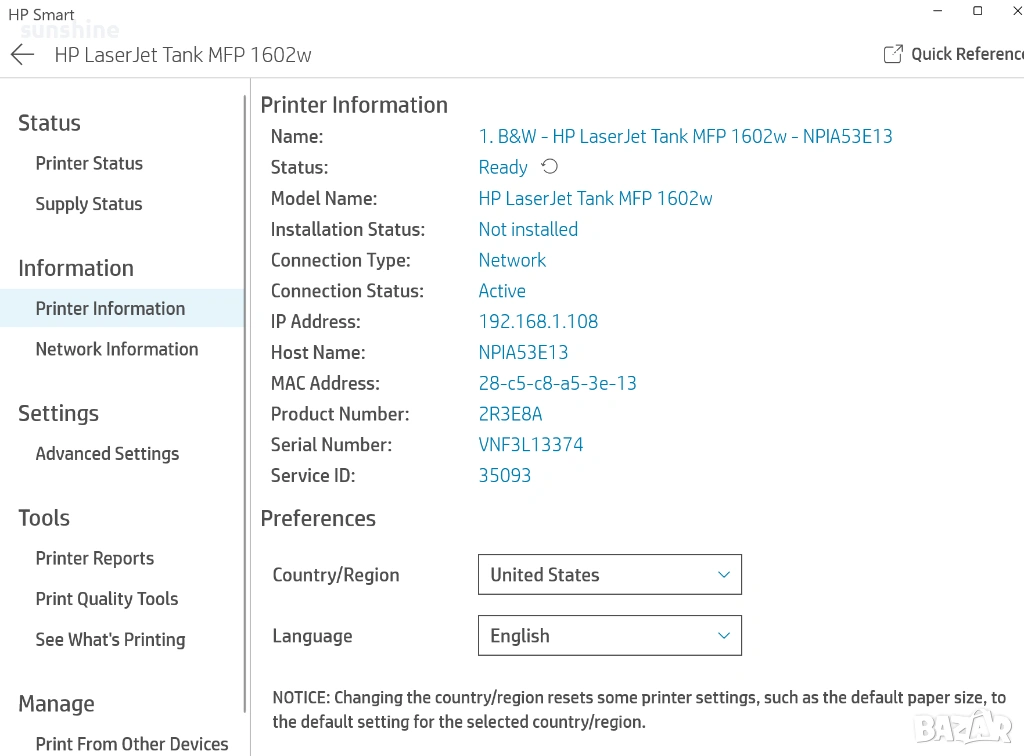
Task: Open Printer Status in sidebar
Action: [89, 164]
